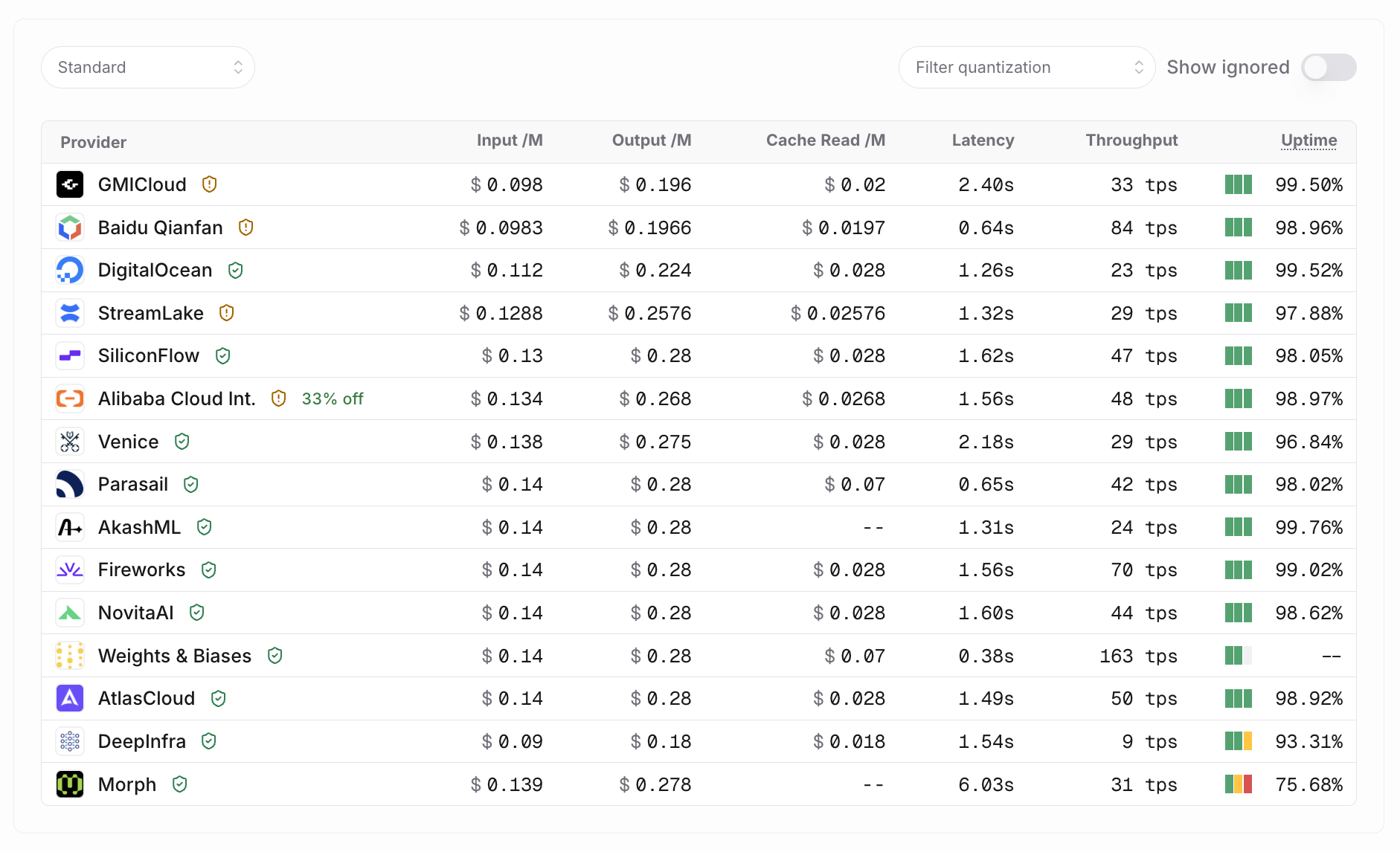This screenshot has height=852, width=1400.
Task: Click the green shield badge next to AtlasCloud
Action: pos(219,698)
